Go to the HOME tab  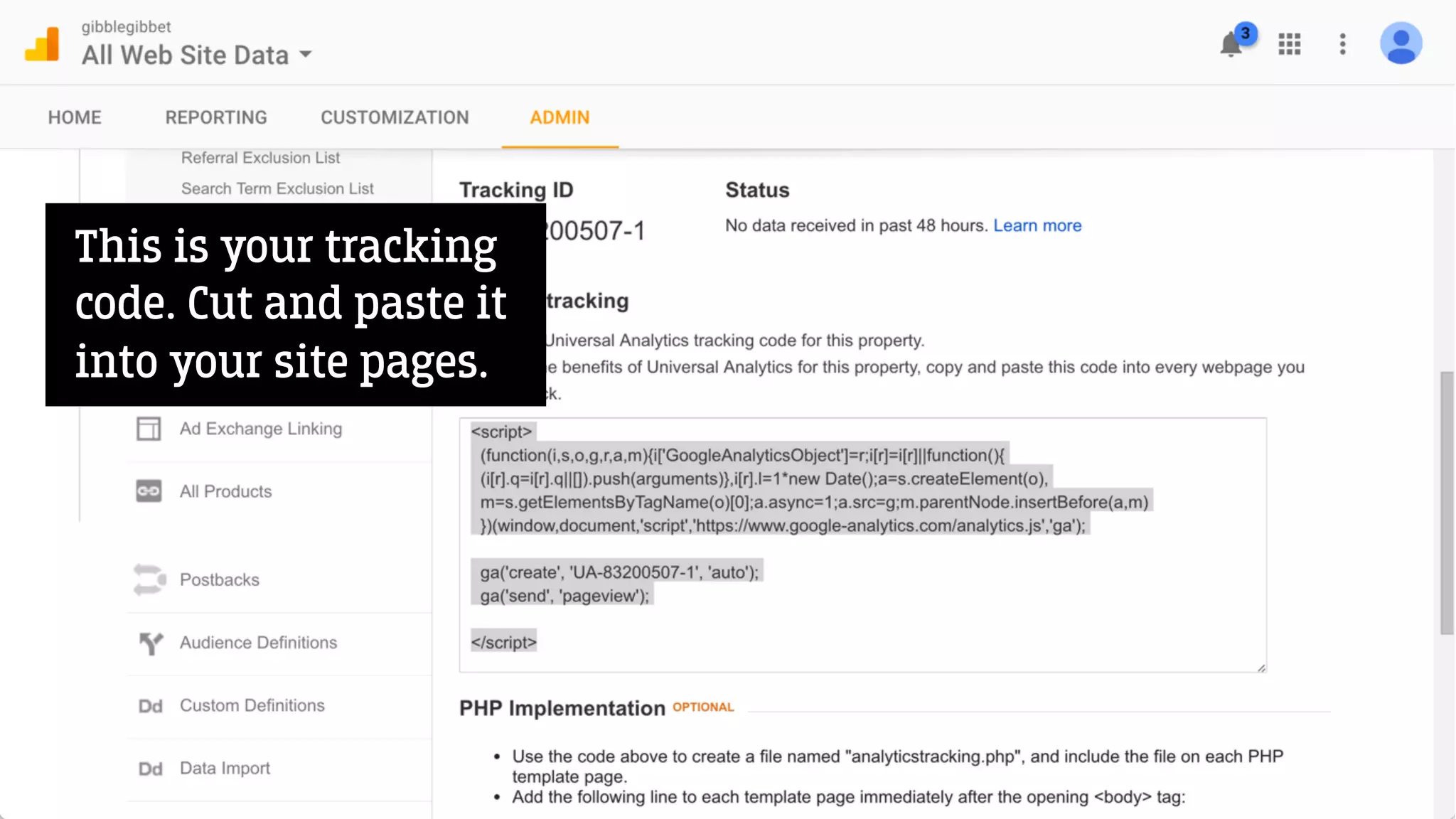(75, 117)
